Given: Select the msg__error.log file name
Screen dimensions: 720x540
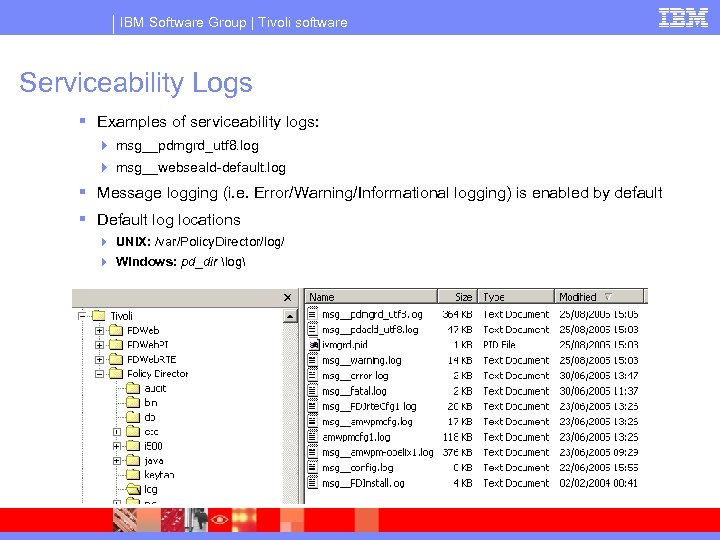Looking at the screenshot, I should coord(355,376).
